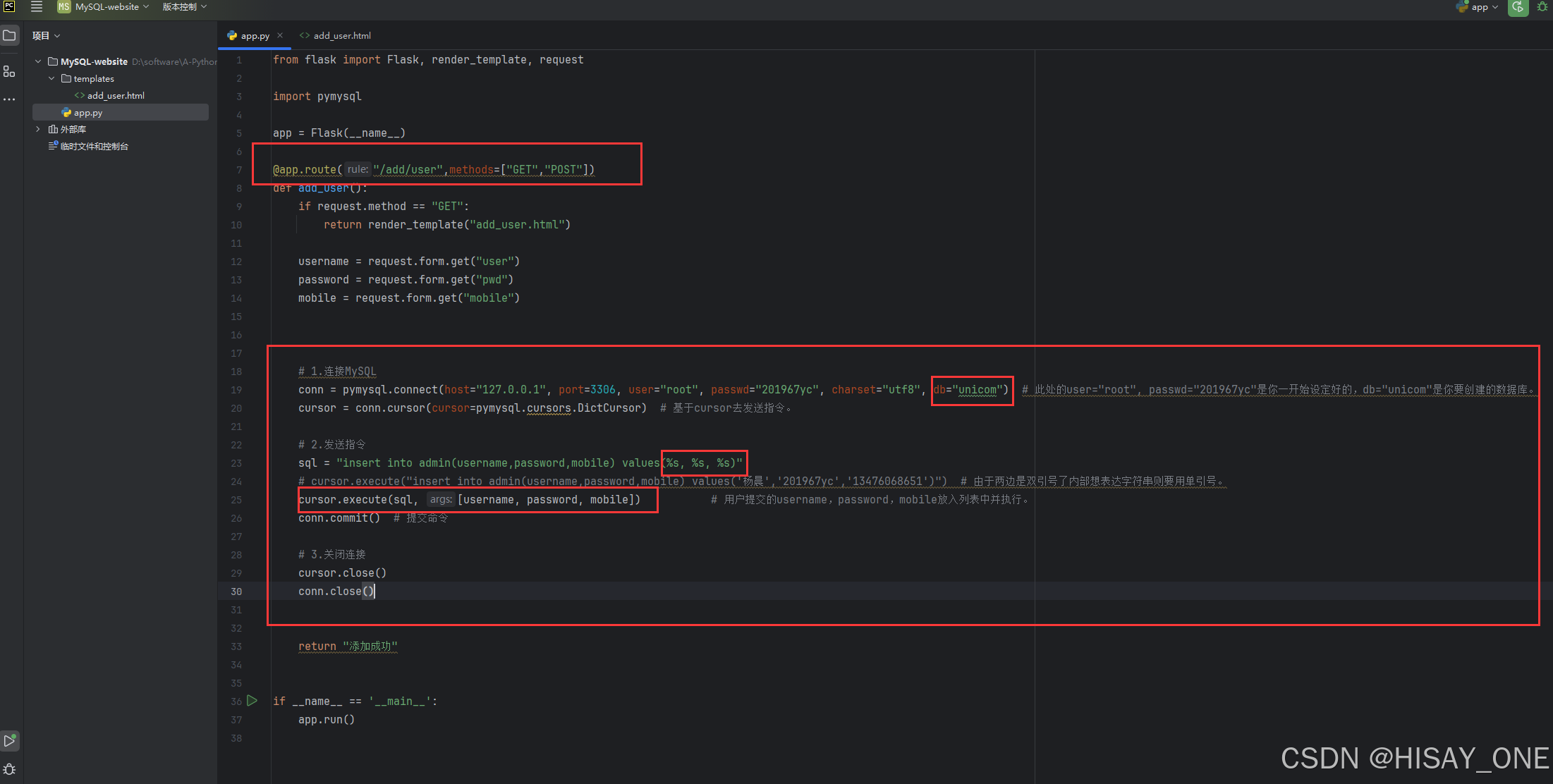Click the Rerun app button
Viewport: 1553px width, 784px height.
coord(1518,7)
